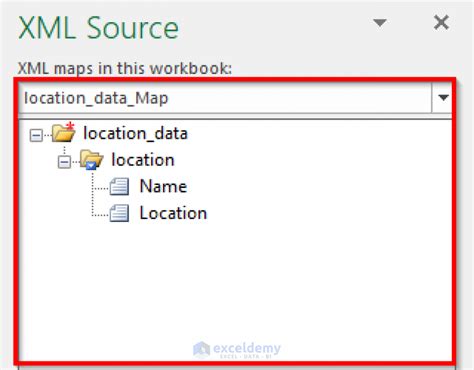This screenshot has height=370, width=474.
Task: Select the Name element label
Action: tap(163, 186)
